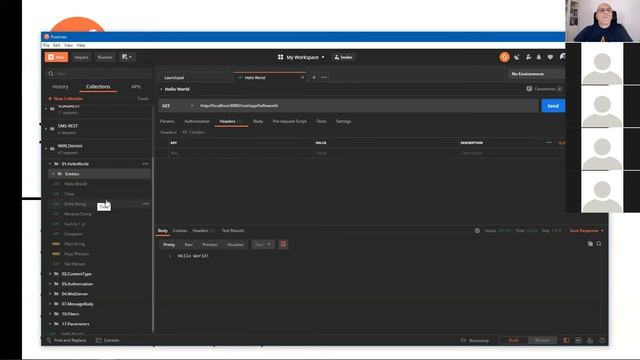The width and height of the screenshot is (640, 360).
Task: Open the Authorization request tab
Action: click(197, 121)
